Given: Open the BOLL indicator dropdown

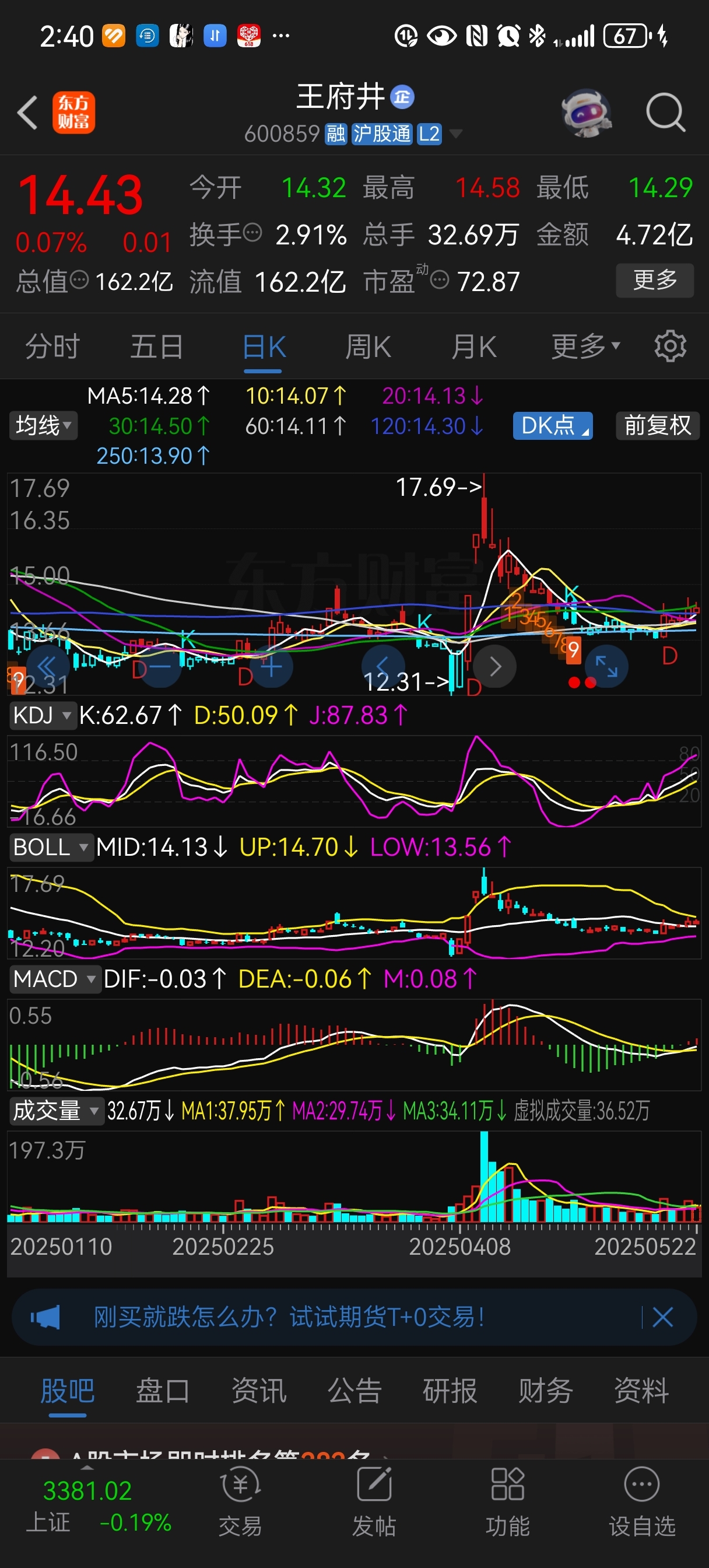Looking at the screenshot, I should coord(51,846).
